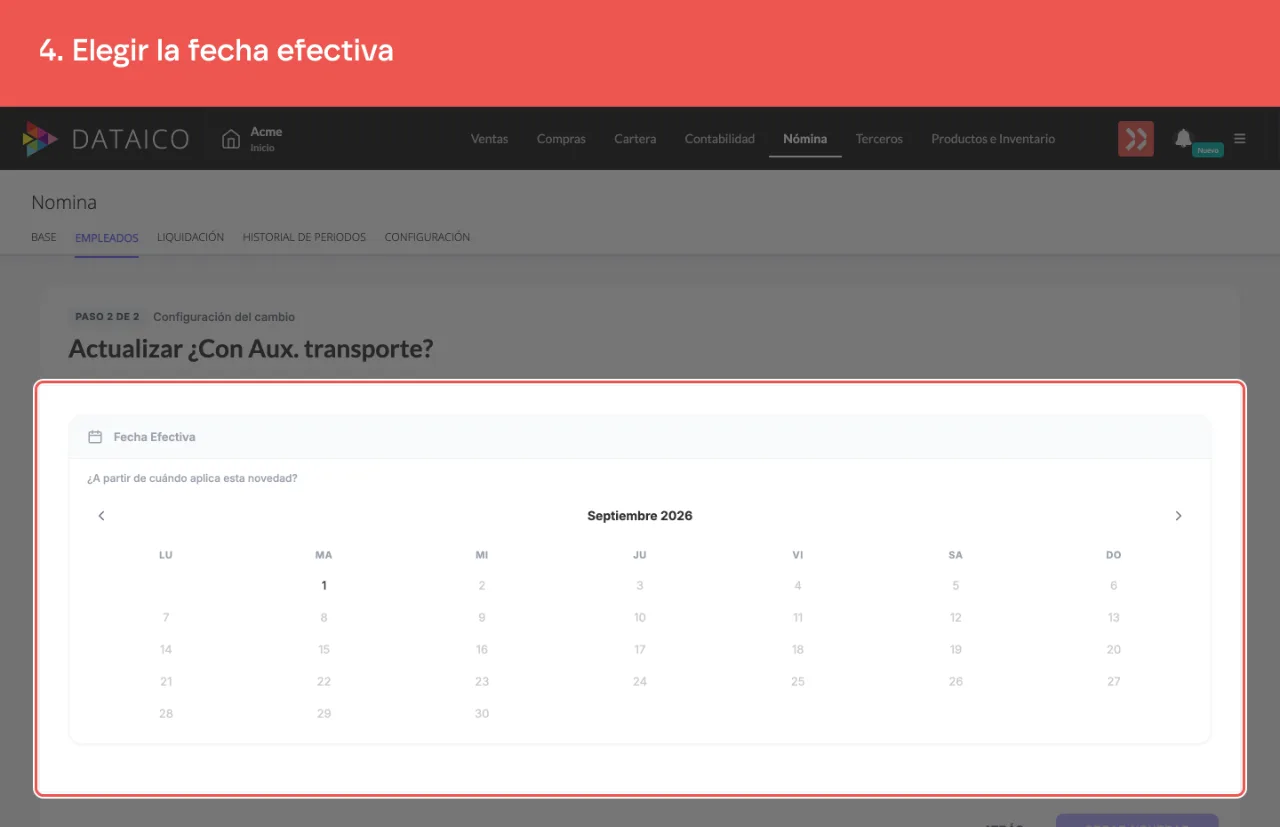Switch to the LIQUIDACIÓN tab
1280x827 pixels.
(190, 237)
